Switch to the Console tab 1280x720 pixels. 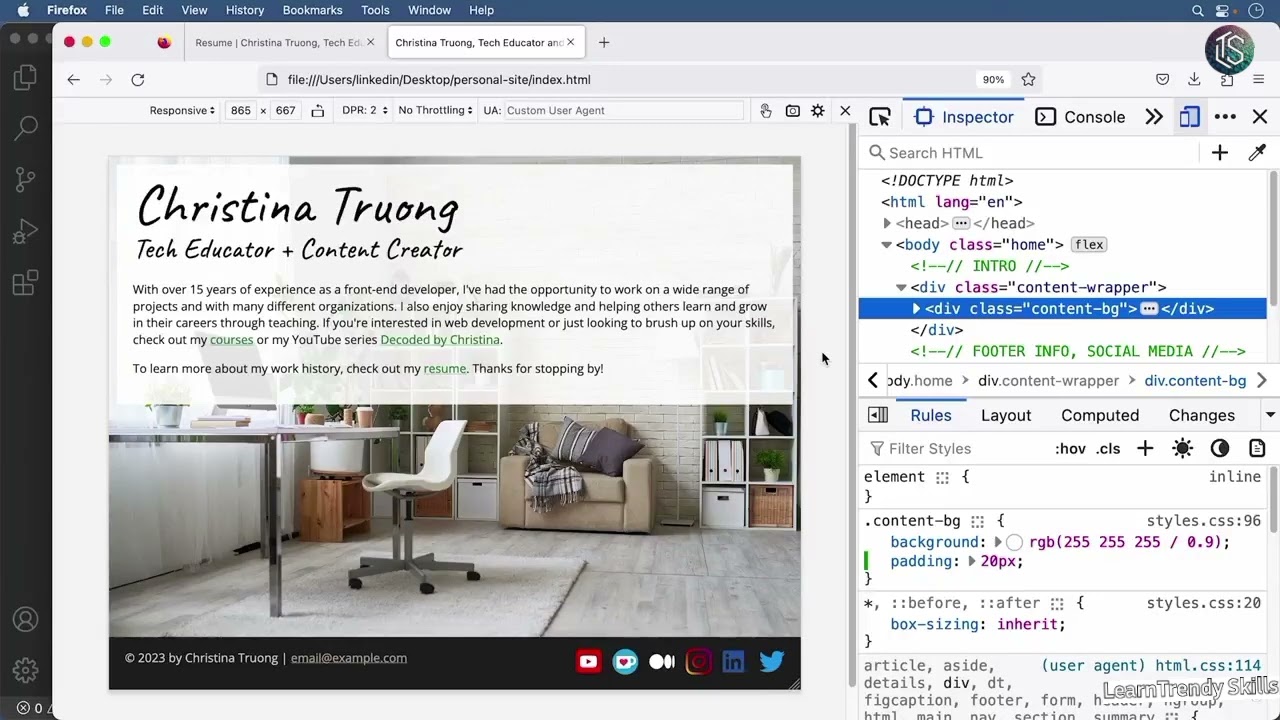point(1080,117)
